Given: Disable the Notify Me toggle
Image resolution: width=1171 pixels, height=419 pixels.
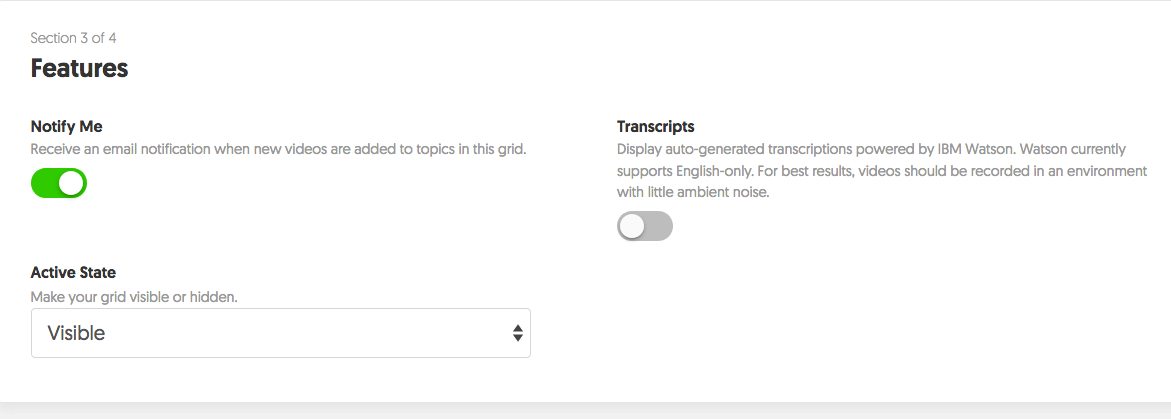Looking at the screenshot, I should (59, 183).
